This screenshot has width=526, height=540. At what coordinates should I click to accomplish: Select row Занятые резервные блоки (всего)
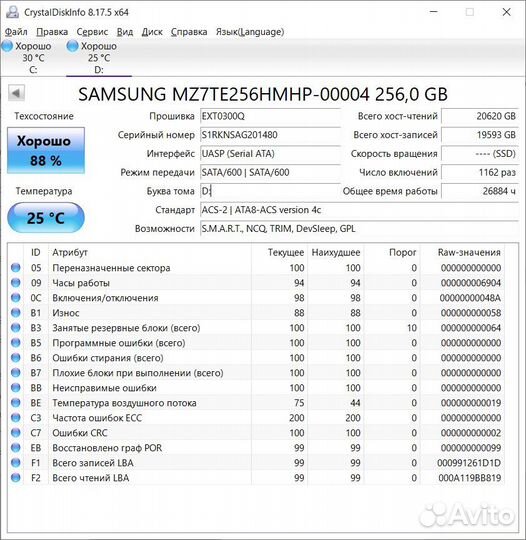pos(256,328)
